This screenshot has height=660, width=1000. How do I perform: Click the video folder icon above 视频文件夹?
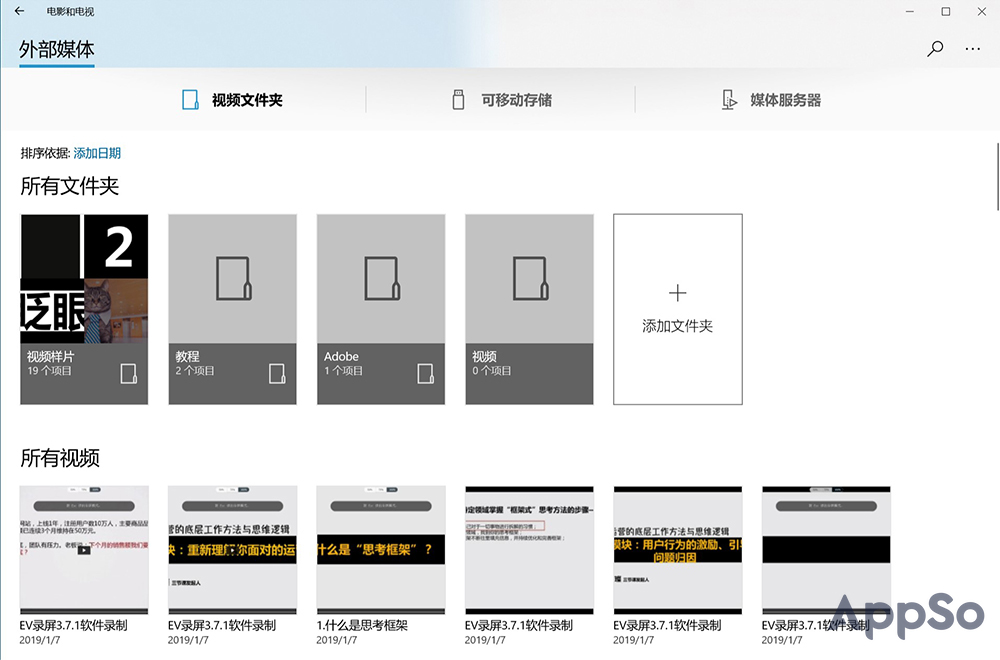pos(190,98)
